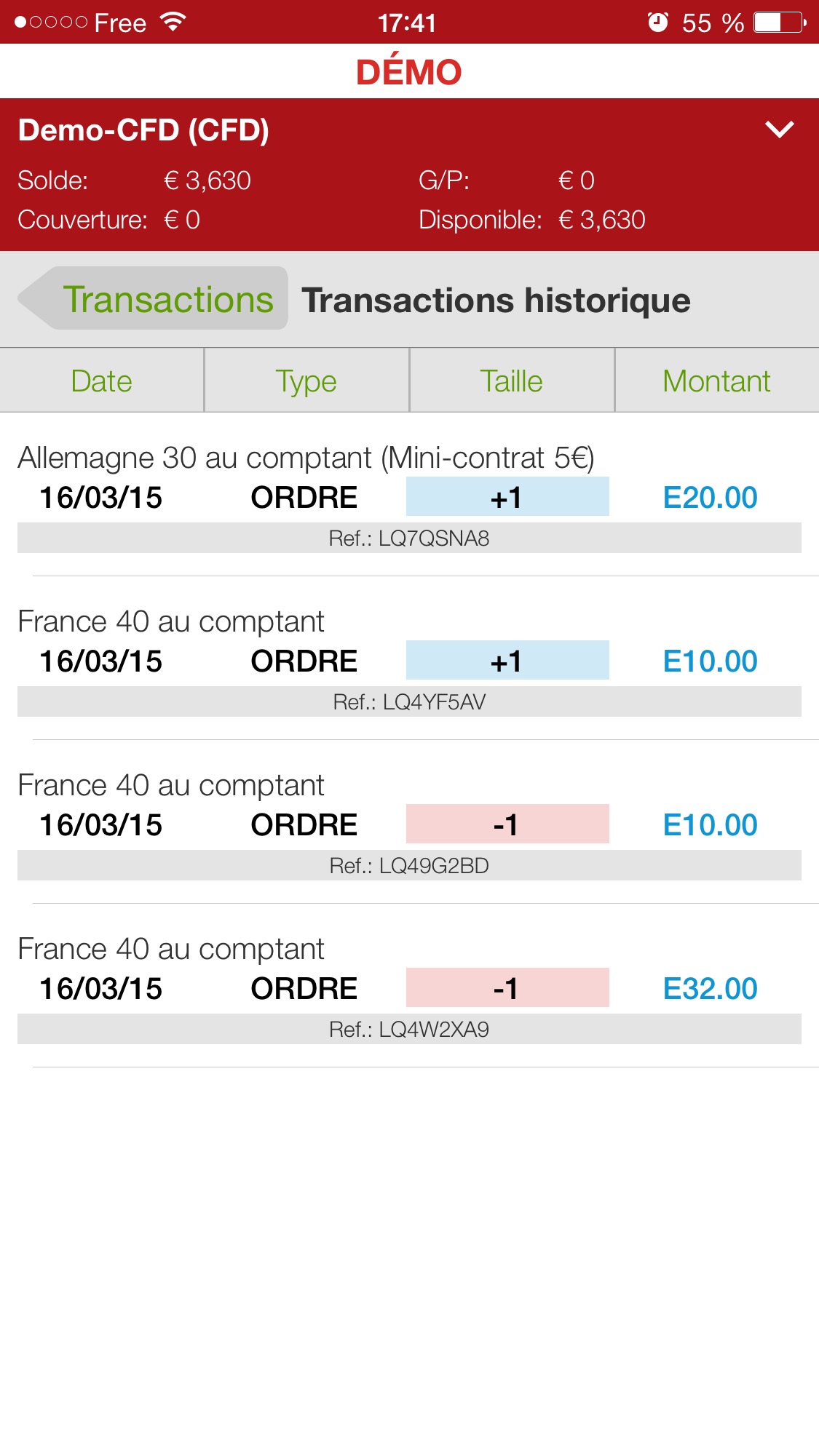Tap the E20.00 amount
Viewport: 819px width, 1456px height.
(x=710, y=498)
